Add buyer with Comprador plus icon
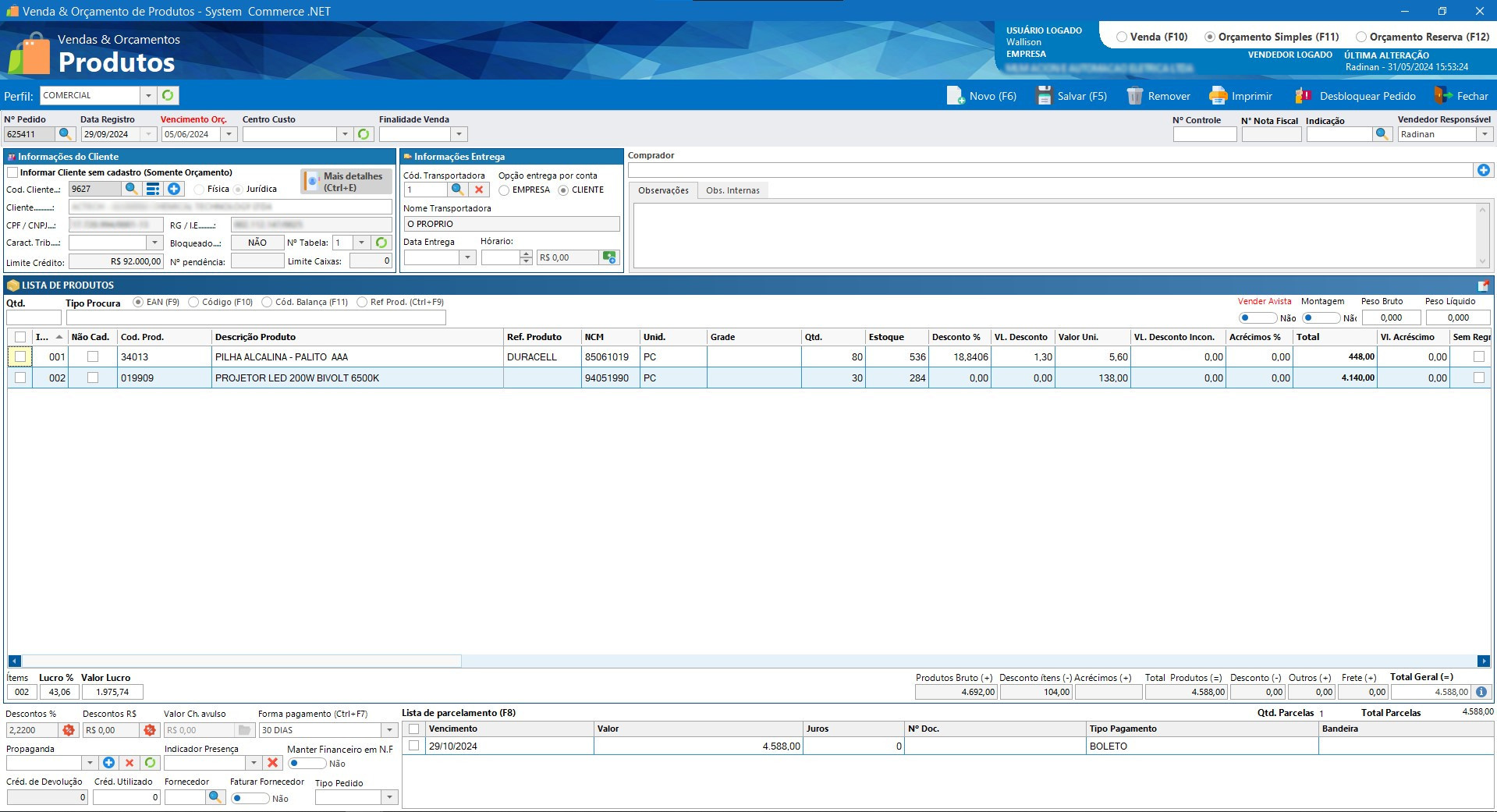 coord(1483,170)
